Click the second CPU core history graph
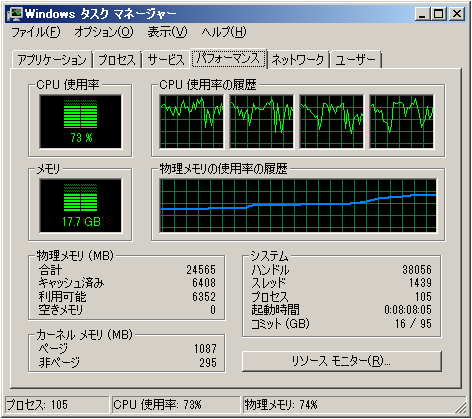Screen dimensions: 472x419 coord(262,121)
